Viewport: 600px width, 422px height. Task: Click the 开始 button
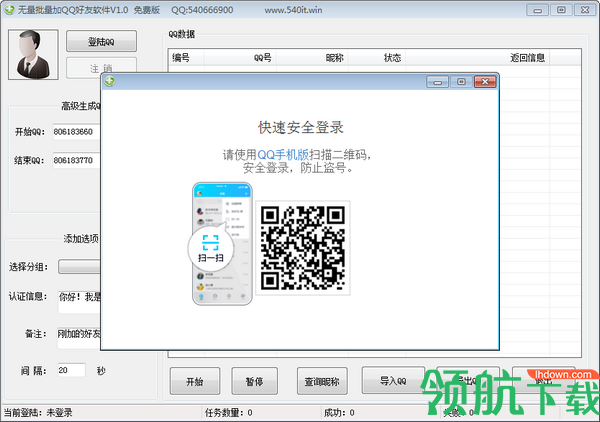[x=195, y=381]
